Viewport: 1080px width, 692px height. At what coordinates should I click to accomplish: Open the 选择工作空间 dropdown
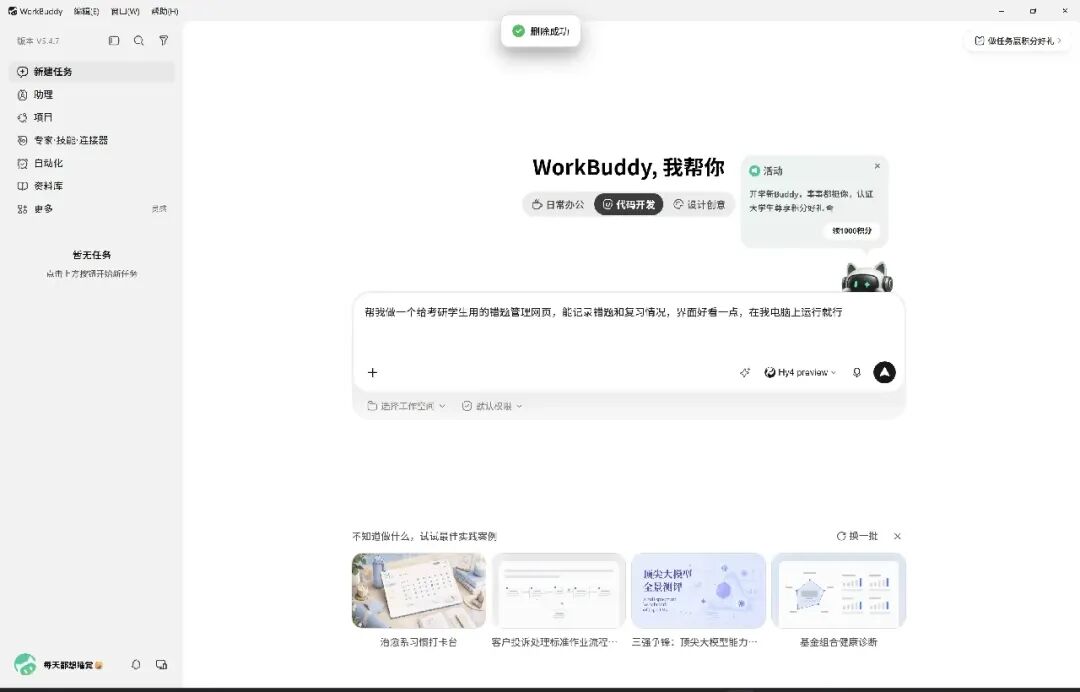(406, 406)
